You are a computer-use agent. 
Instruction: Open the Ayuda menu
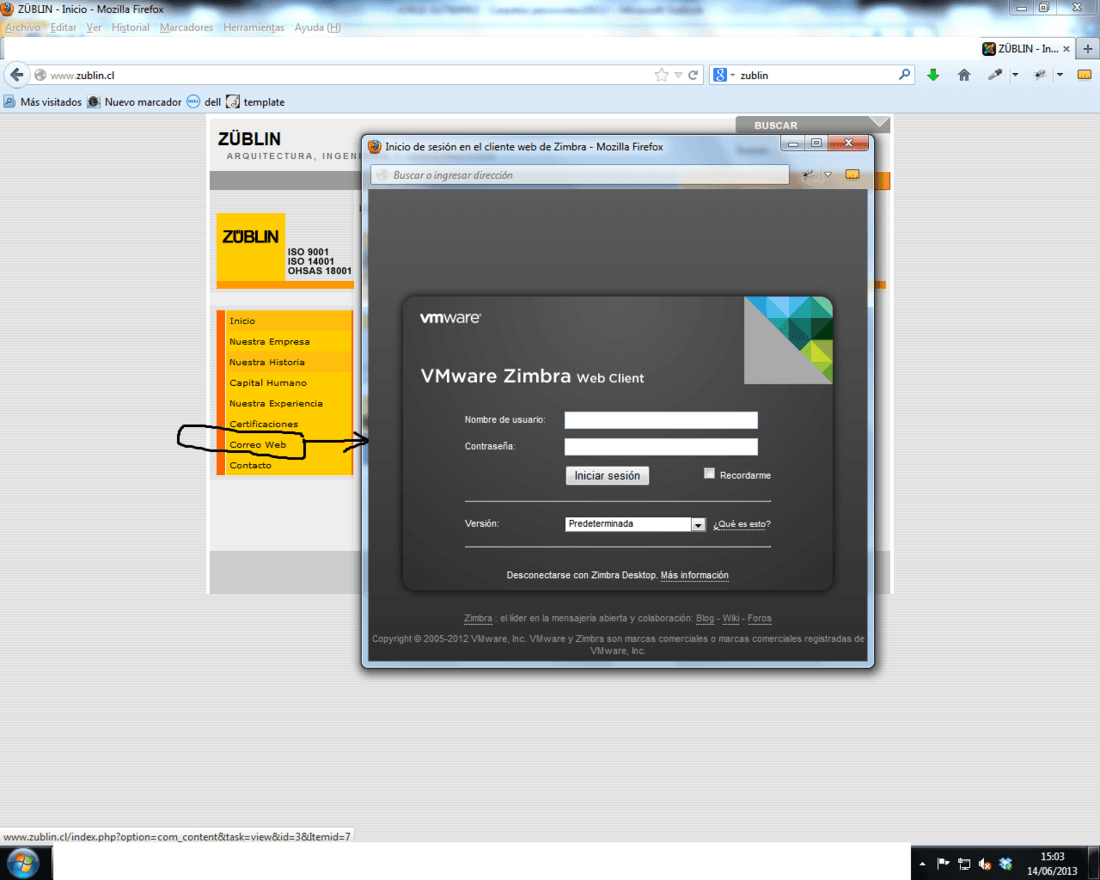[317, 27]
